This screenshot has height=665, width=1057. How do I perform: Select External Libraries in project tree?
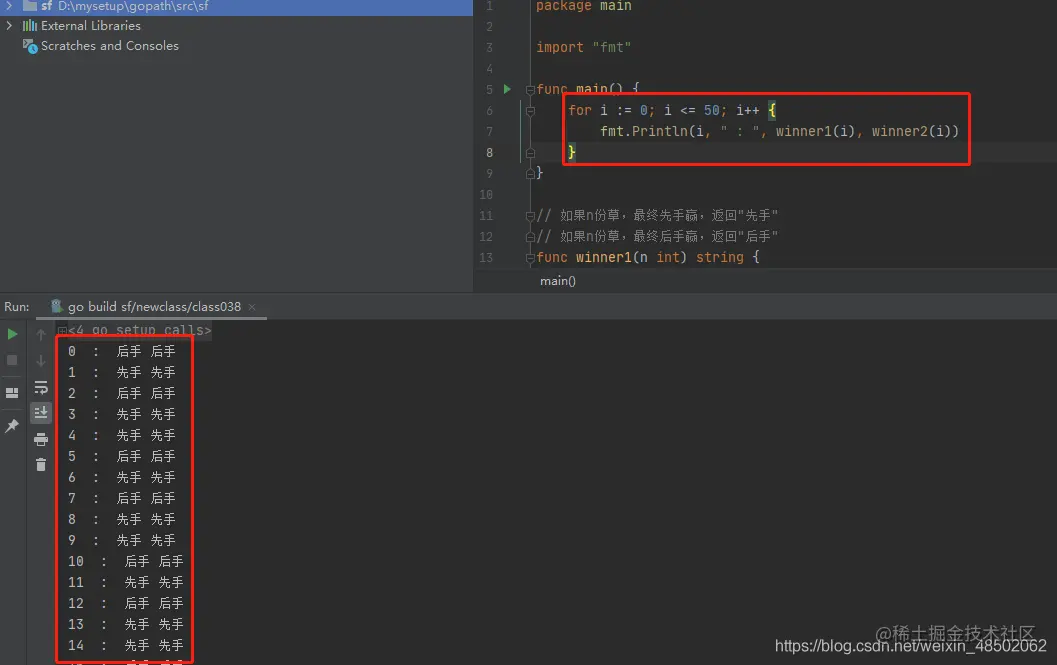pos(90,26)
